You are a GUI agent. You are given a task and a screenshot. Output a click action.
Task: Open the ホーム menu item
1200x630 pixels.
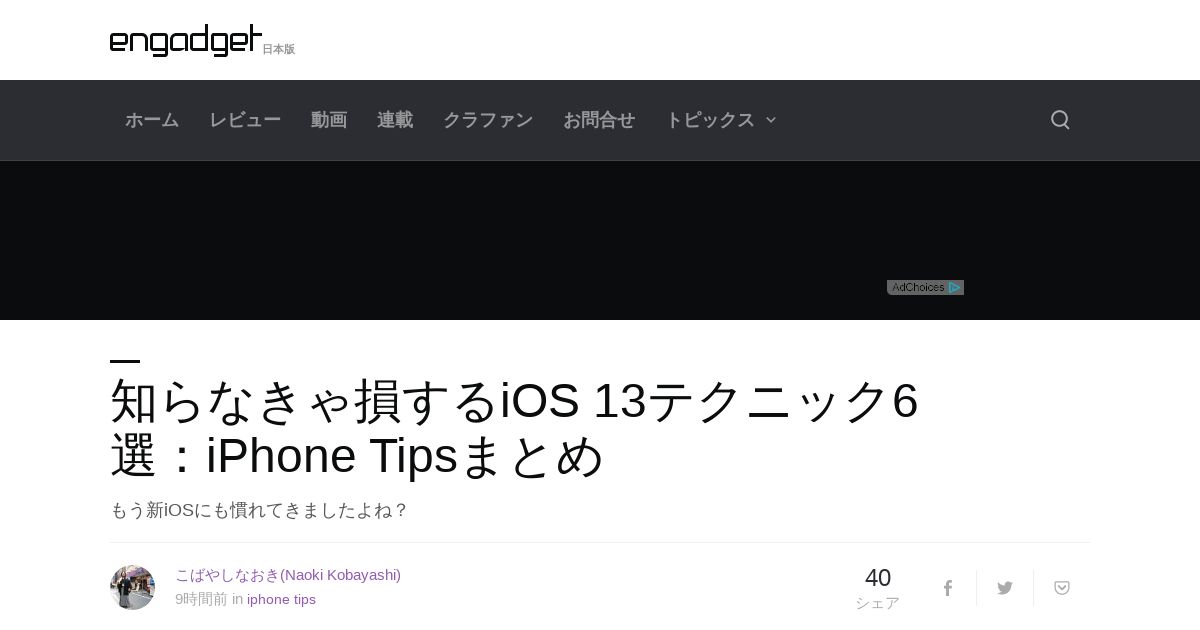click(152, 120)
